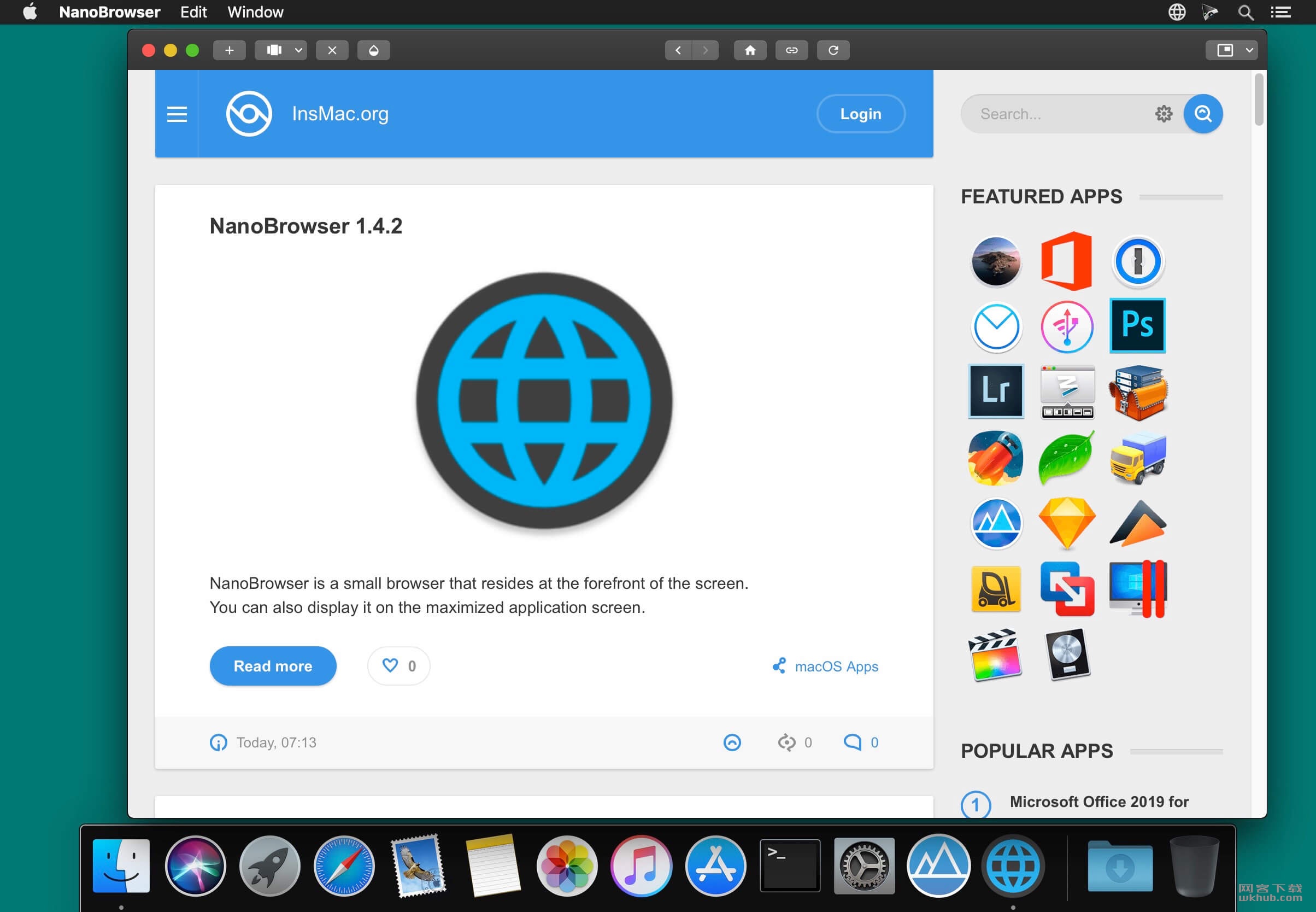Open Microsoft Office featured app

pyautogui.click(x=1066, y=262)
